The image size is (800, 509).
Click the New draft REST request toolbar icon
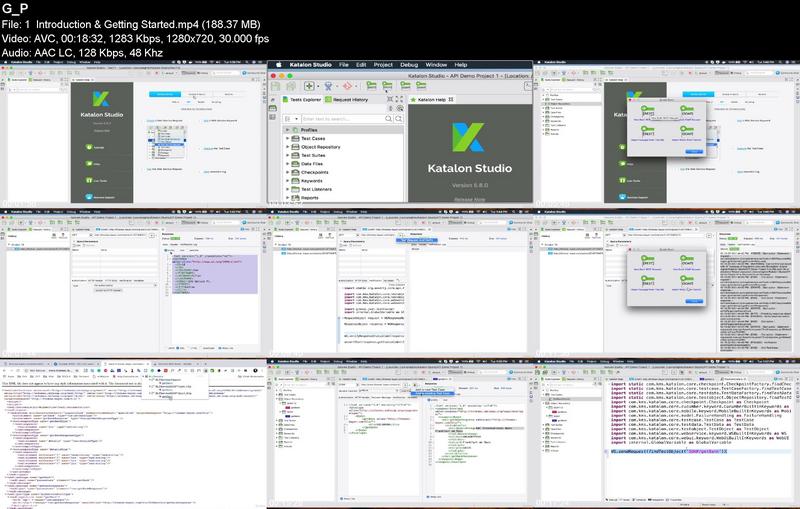(371, 85)
